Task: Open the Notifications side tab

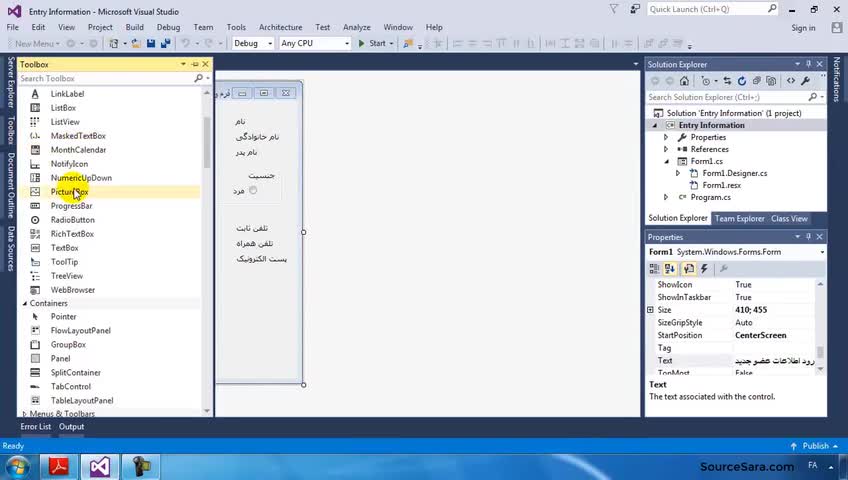Action: click(x=837, y=79)
